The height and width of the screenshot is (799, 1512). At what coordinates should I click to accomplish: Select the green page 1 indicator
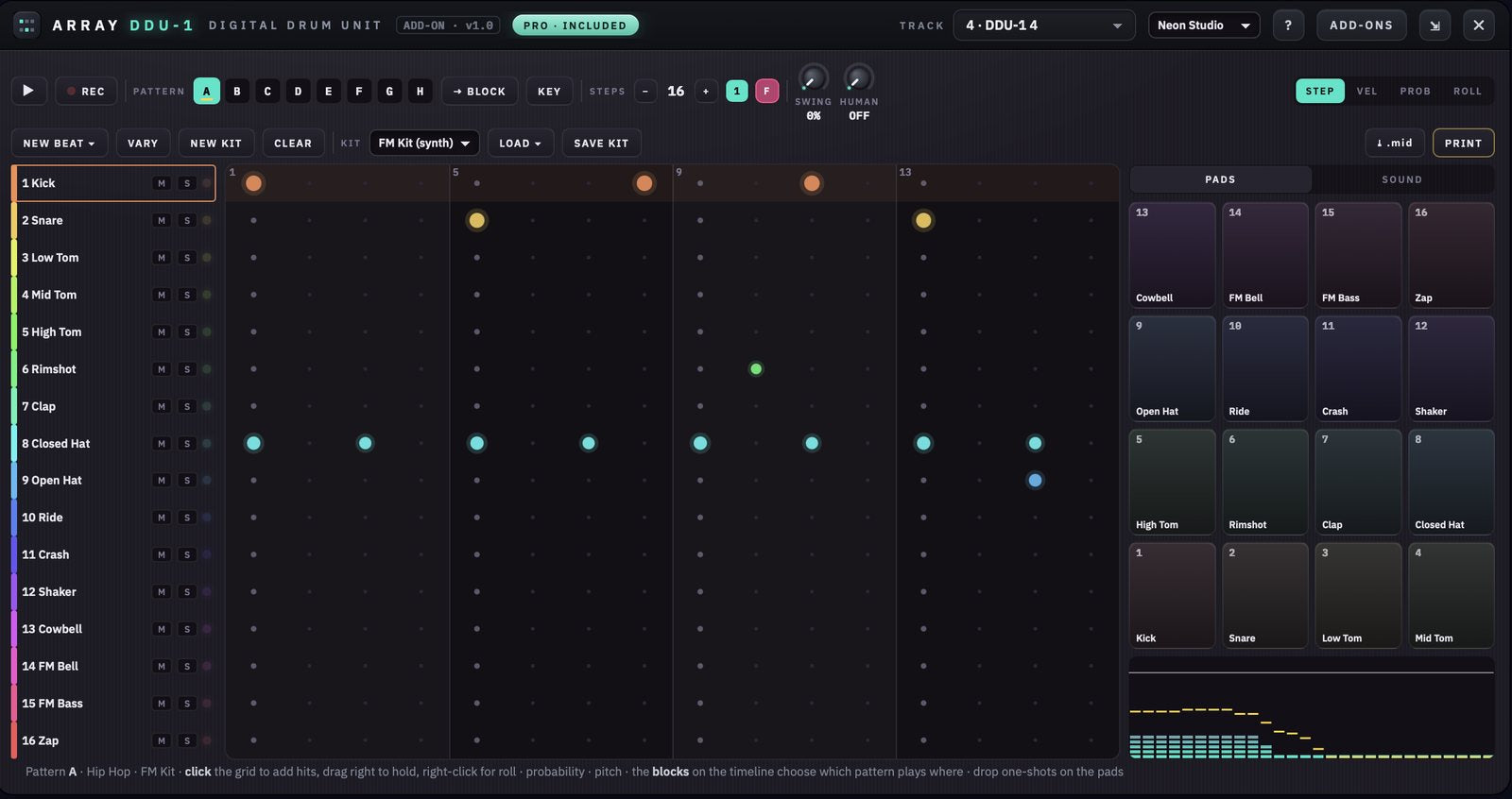pos(737,91)
